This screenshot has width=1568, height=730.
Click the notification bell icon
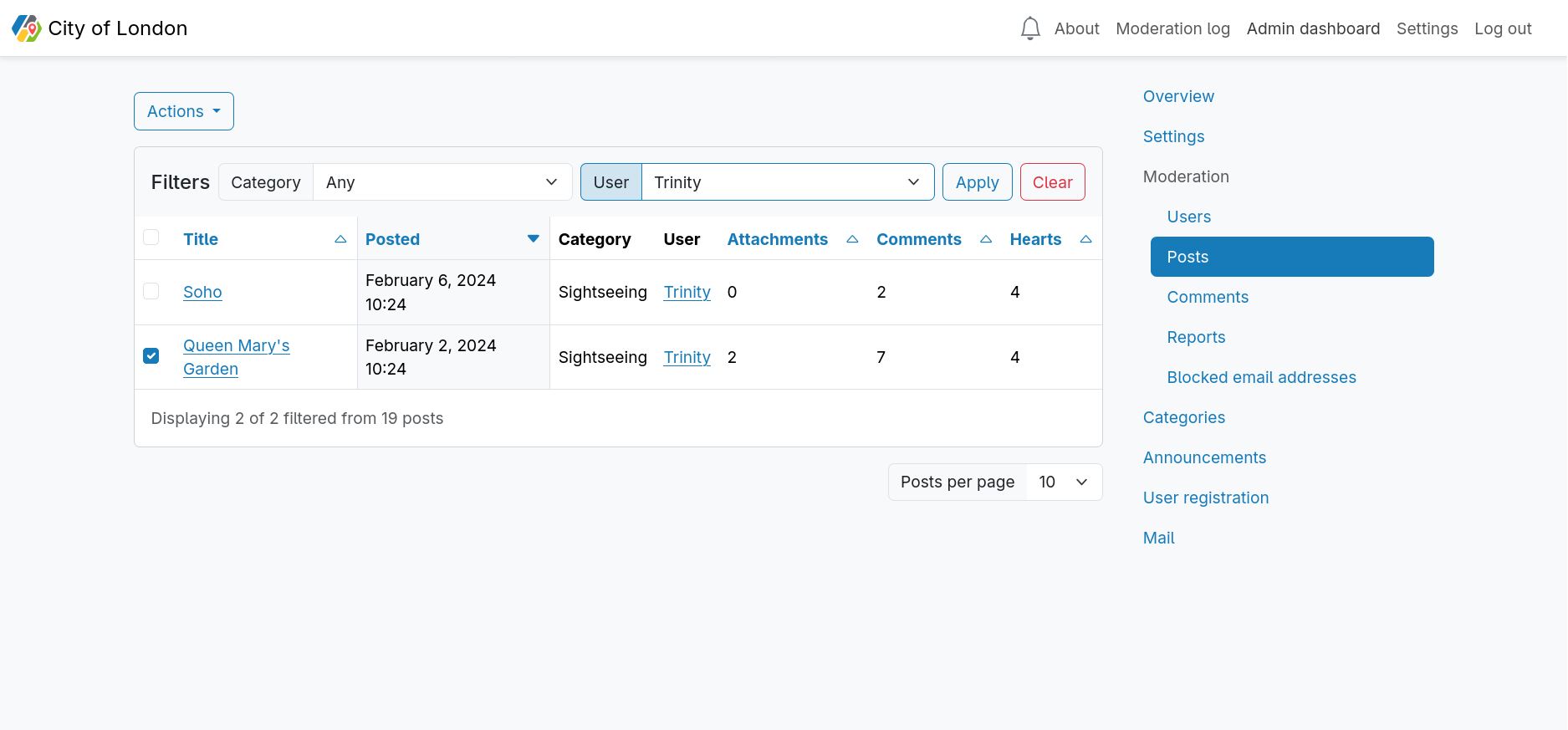(x=1030, y=28)
